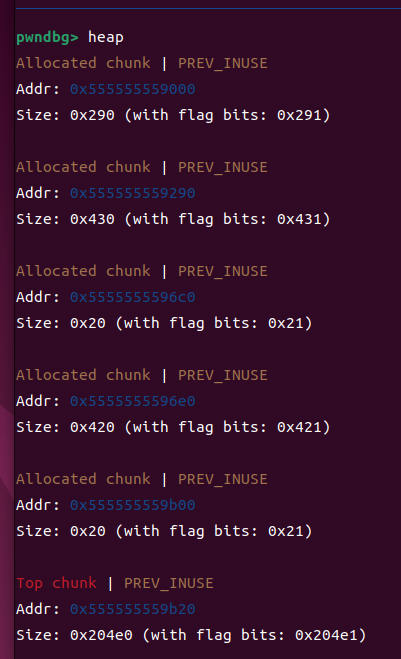The image size is (401, 659).
Task: Select address 0x5555555596c0
Action: [x=132, y=297]
